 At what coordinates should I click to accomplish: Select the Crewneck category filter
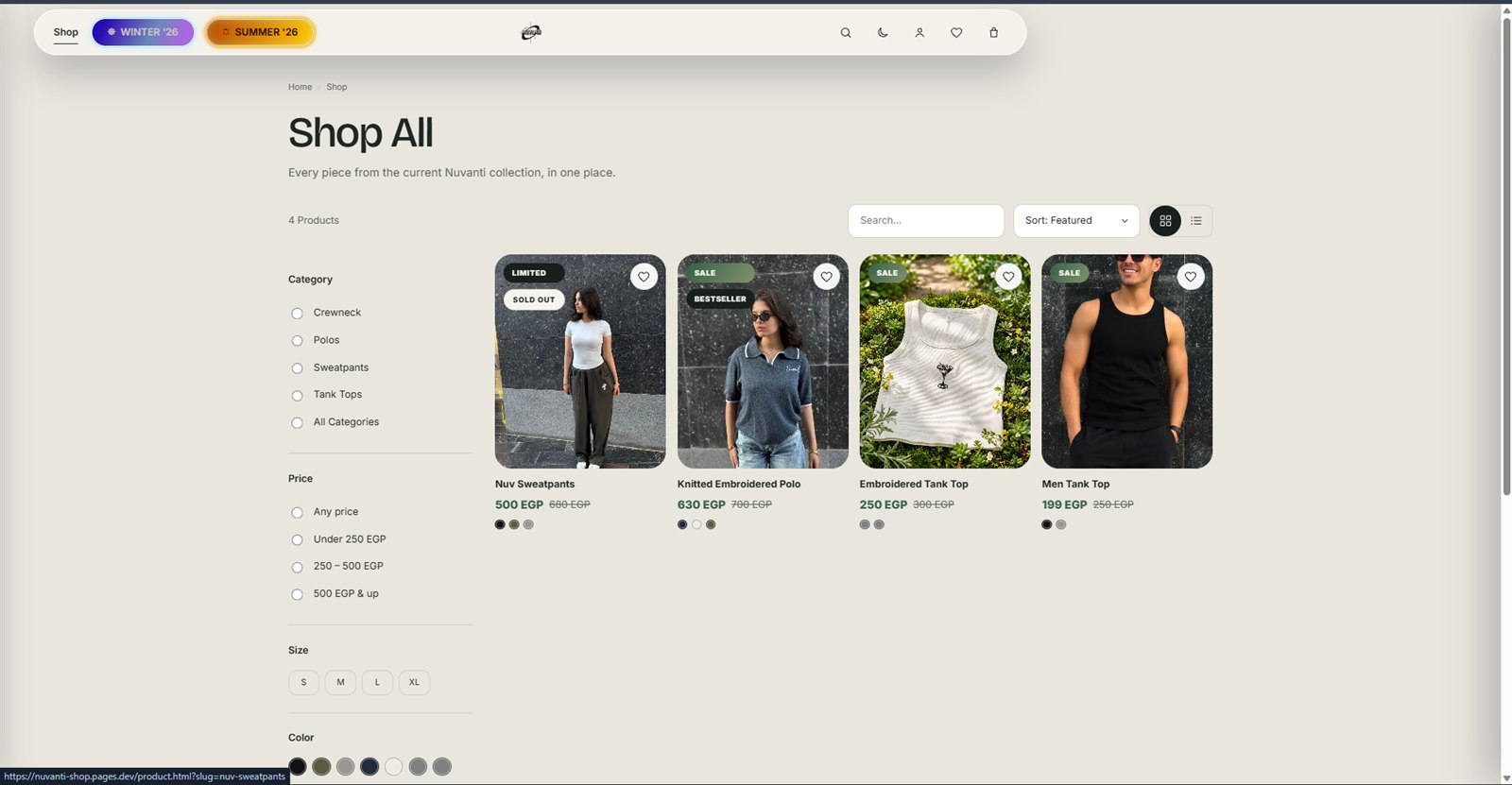tap(297, 313)
